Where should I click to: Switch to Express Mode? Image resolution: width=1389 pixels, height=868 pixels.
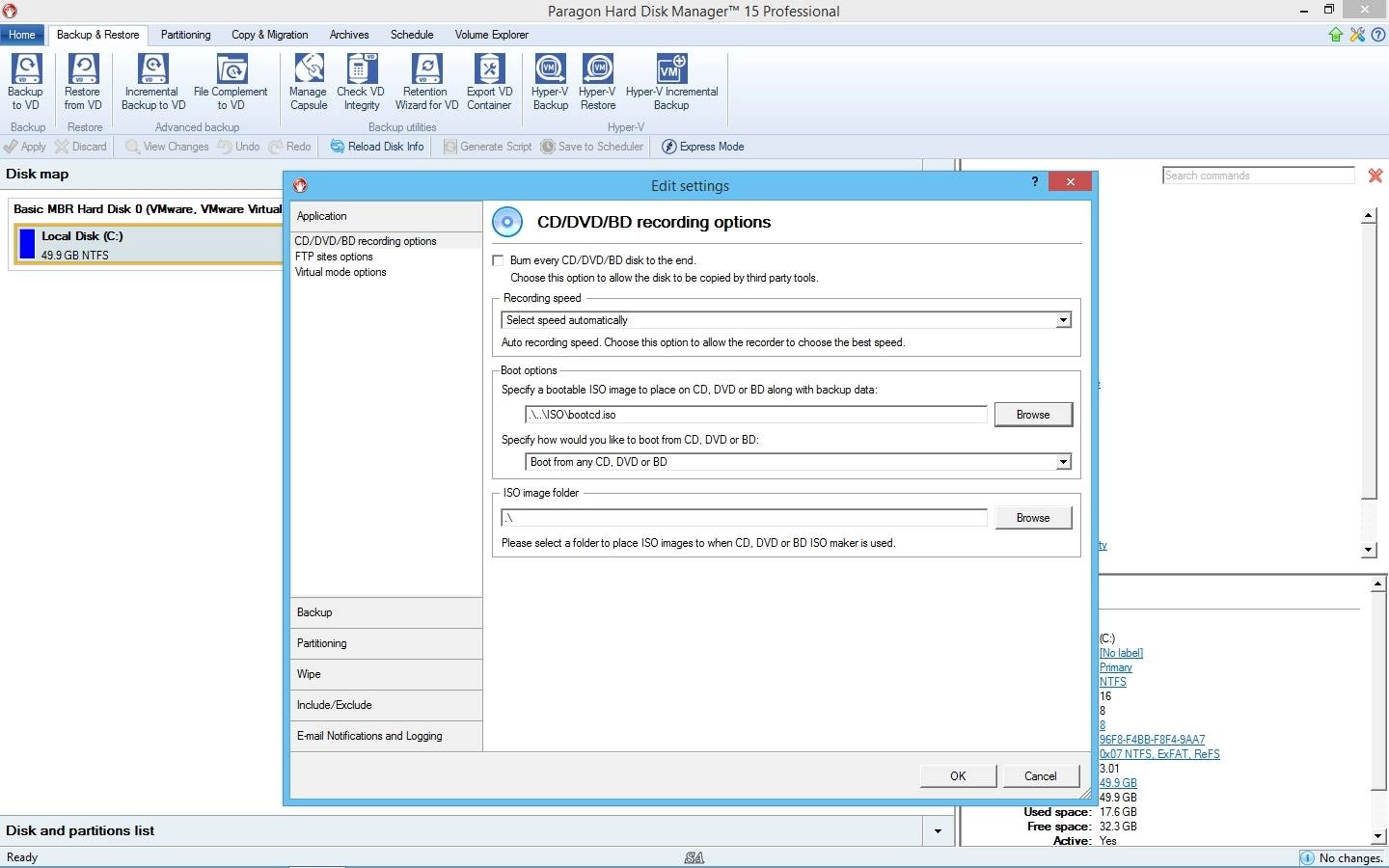coord(702,147)
